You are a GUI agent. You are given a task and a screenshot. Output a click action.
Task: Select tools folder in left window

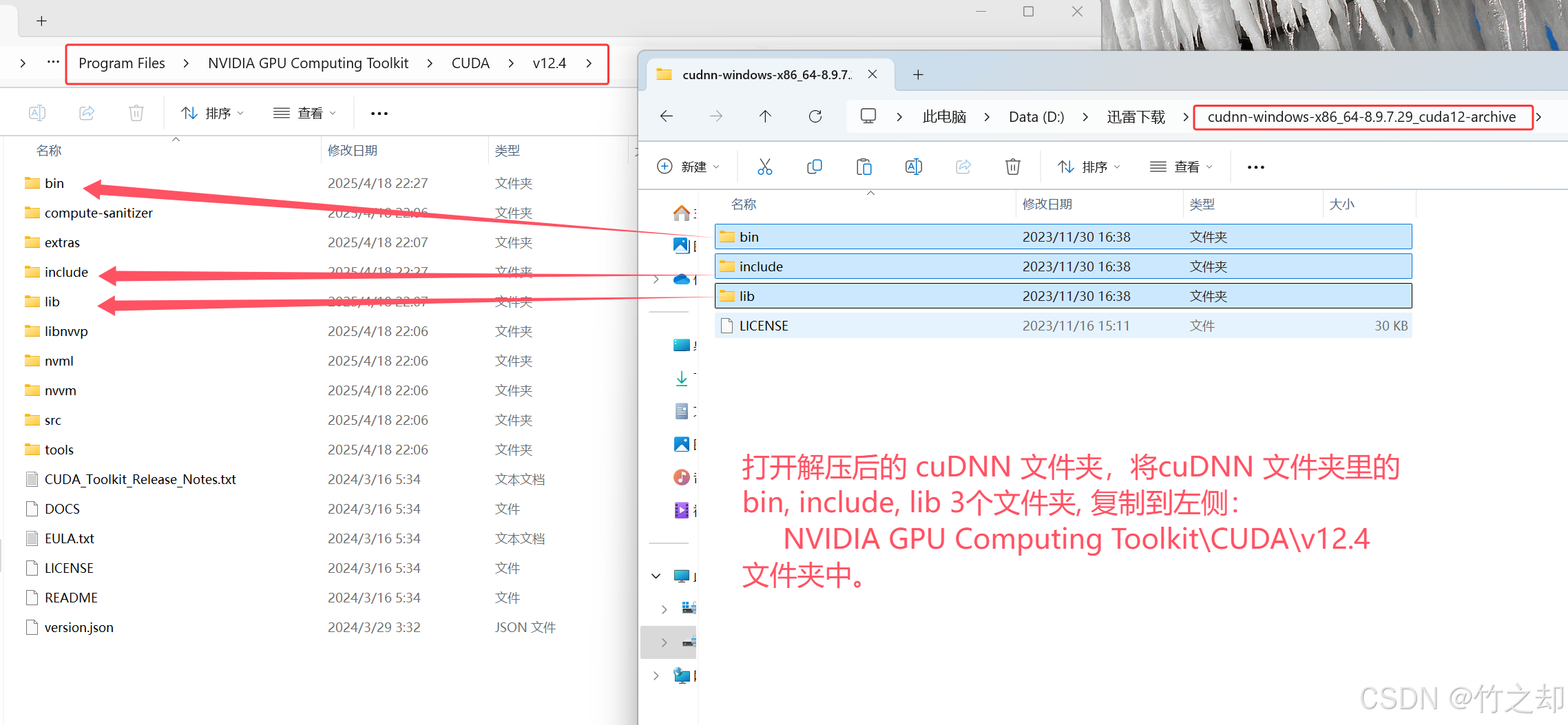59,450
